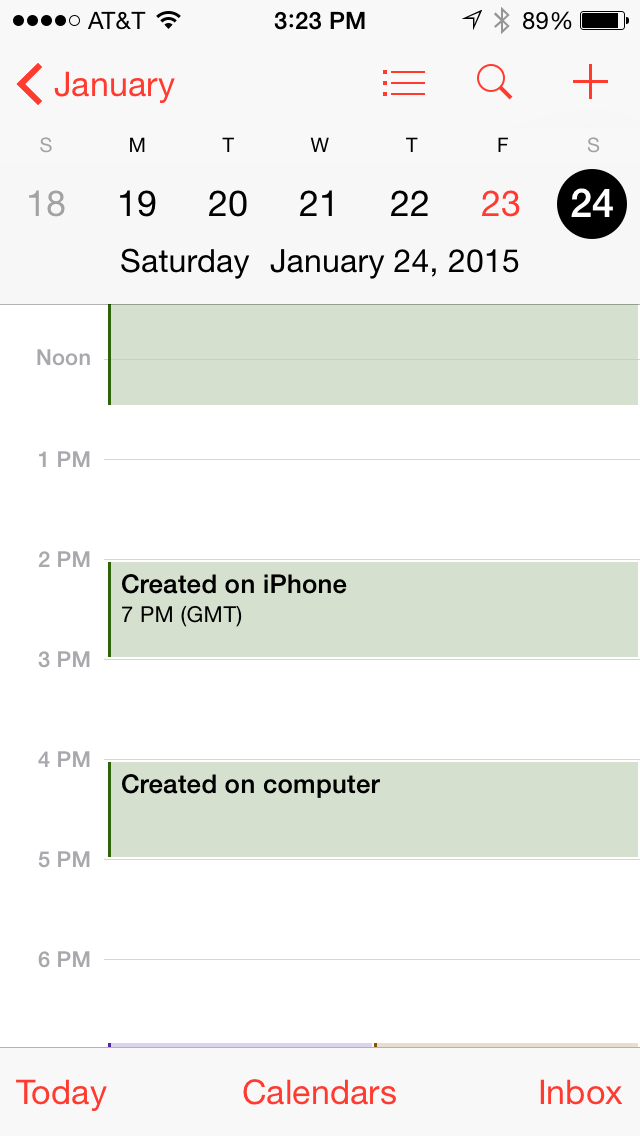This screenshot has height=1136, width=640.
Task: Select Sunday 18 in week strip
Action: 46,204
